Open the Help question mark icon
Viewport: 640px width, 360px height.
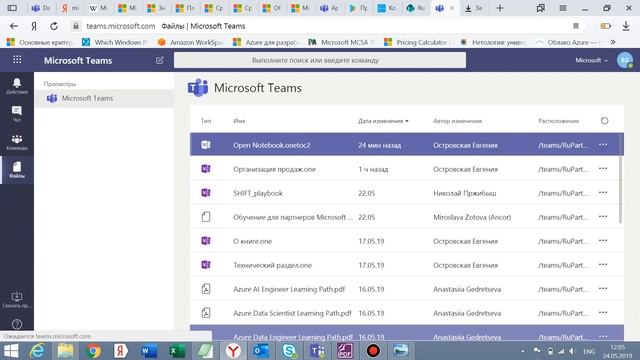[x=17, y=324]
